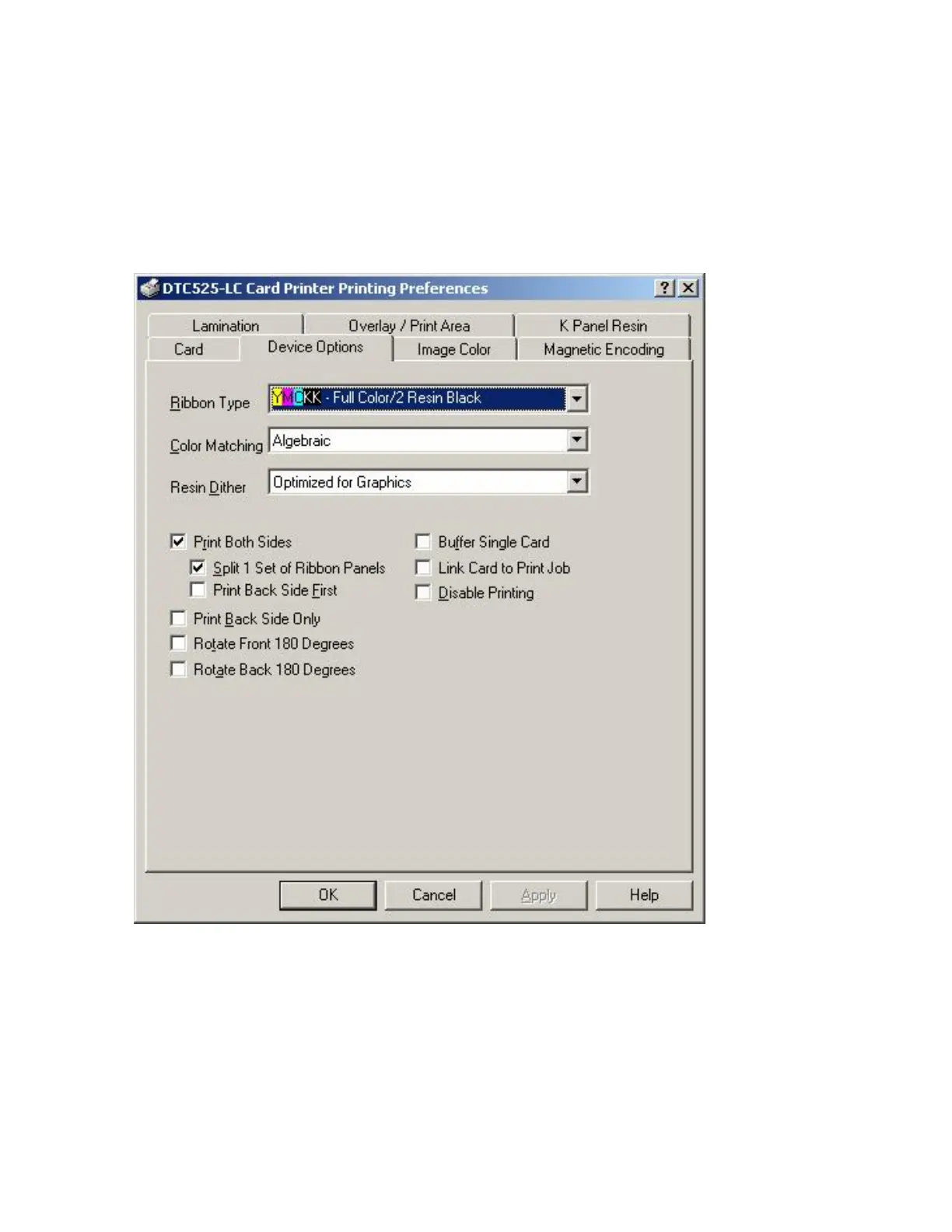Click the Cancel button
This screenshot has height=1232, width=952.
click(433, 895)
